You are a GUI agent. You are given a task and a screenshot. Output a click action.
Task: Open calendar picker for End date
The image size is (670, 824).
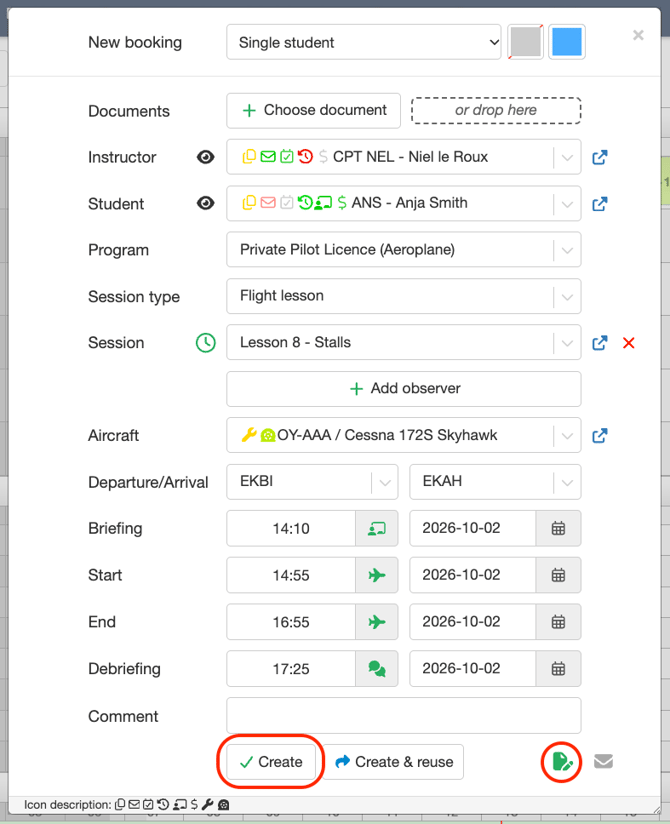pos(558,622)
